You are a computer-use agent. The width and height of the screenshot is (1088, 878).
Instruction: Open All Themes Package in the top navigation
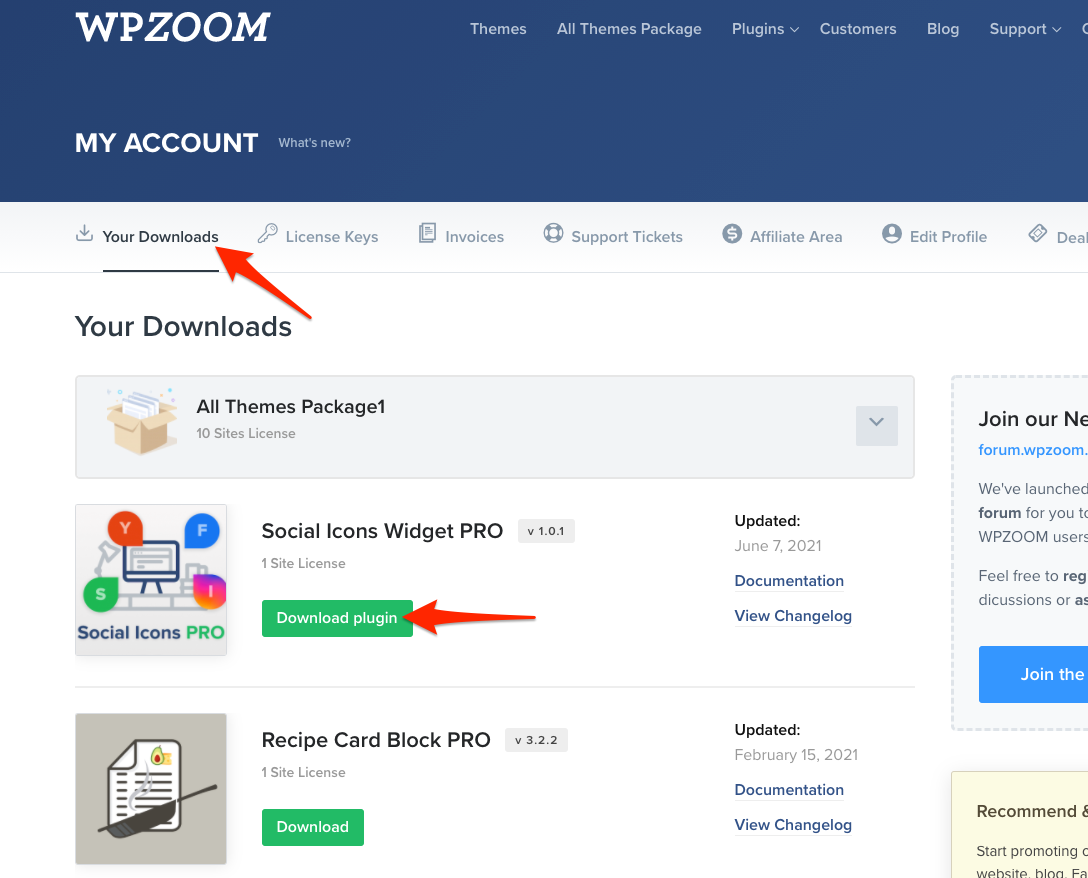pyautogui.click(x=629, y=29)
